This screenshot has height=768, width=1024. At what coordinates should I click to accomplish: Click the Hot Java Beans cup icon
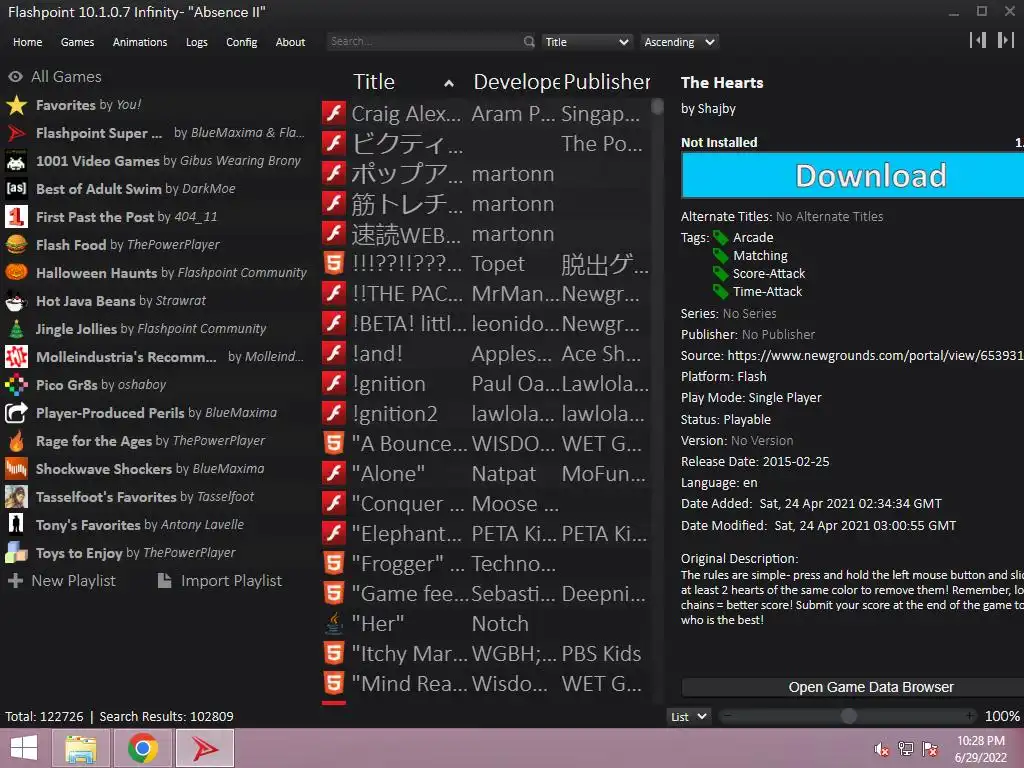tap(16, 301)
